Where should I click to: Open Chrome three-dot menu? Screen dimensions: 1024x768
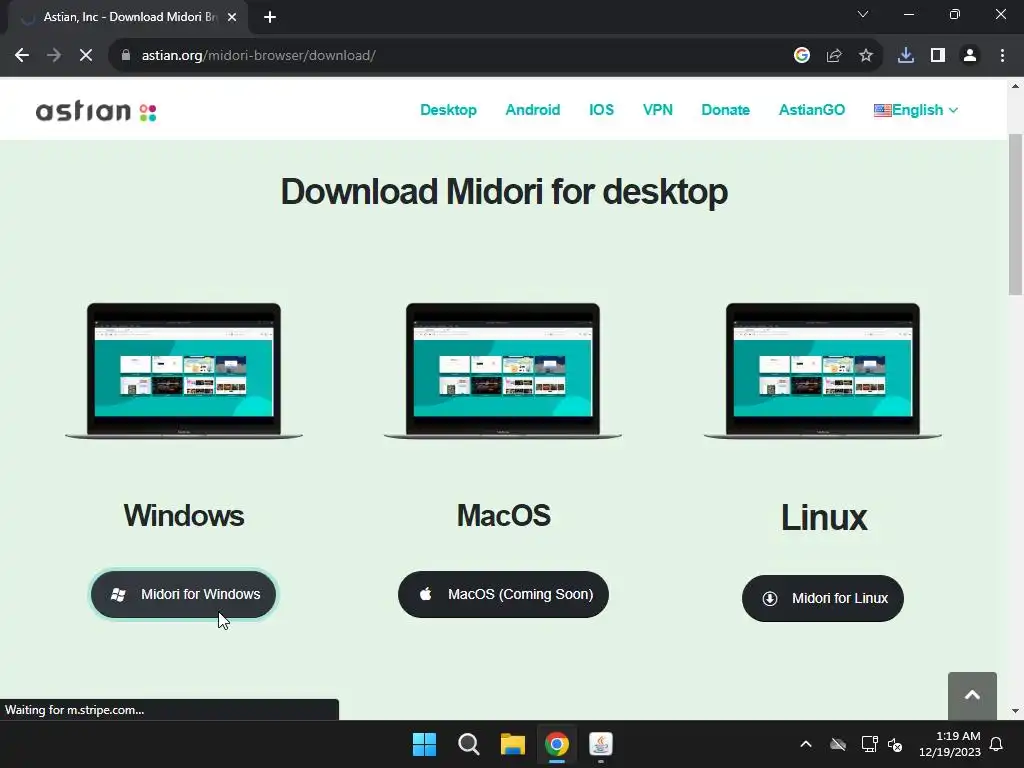tap(1002, 56)
